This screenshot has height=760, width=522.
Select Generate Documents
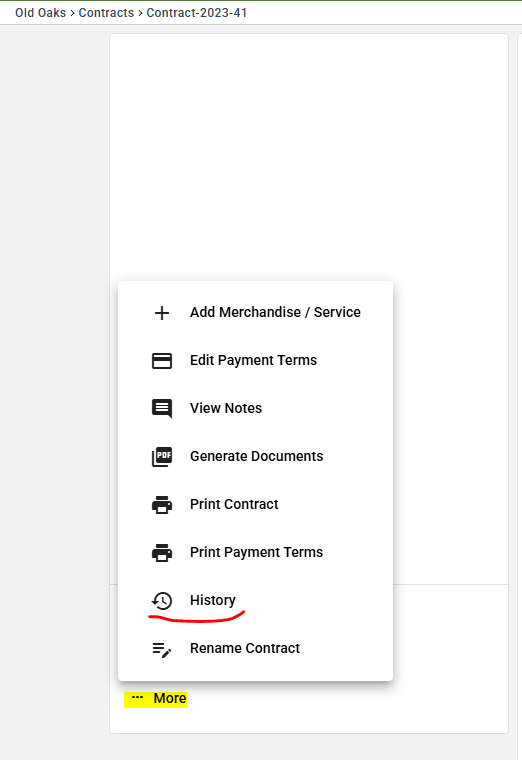[x=255, y=457]
